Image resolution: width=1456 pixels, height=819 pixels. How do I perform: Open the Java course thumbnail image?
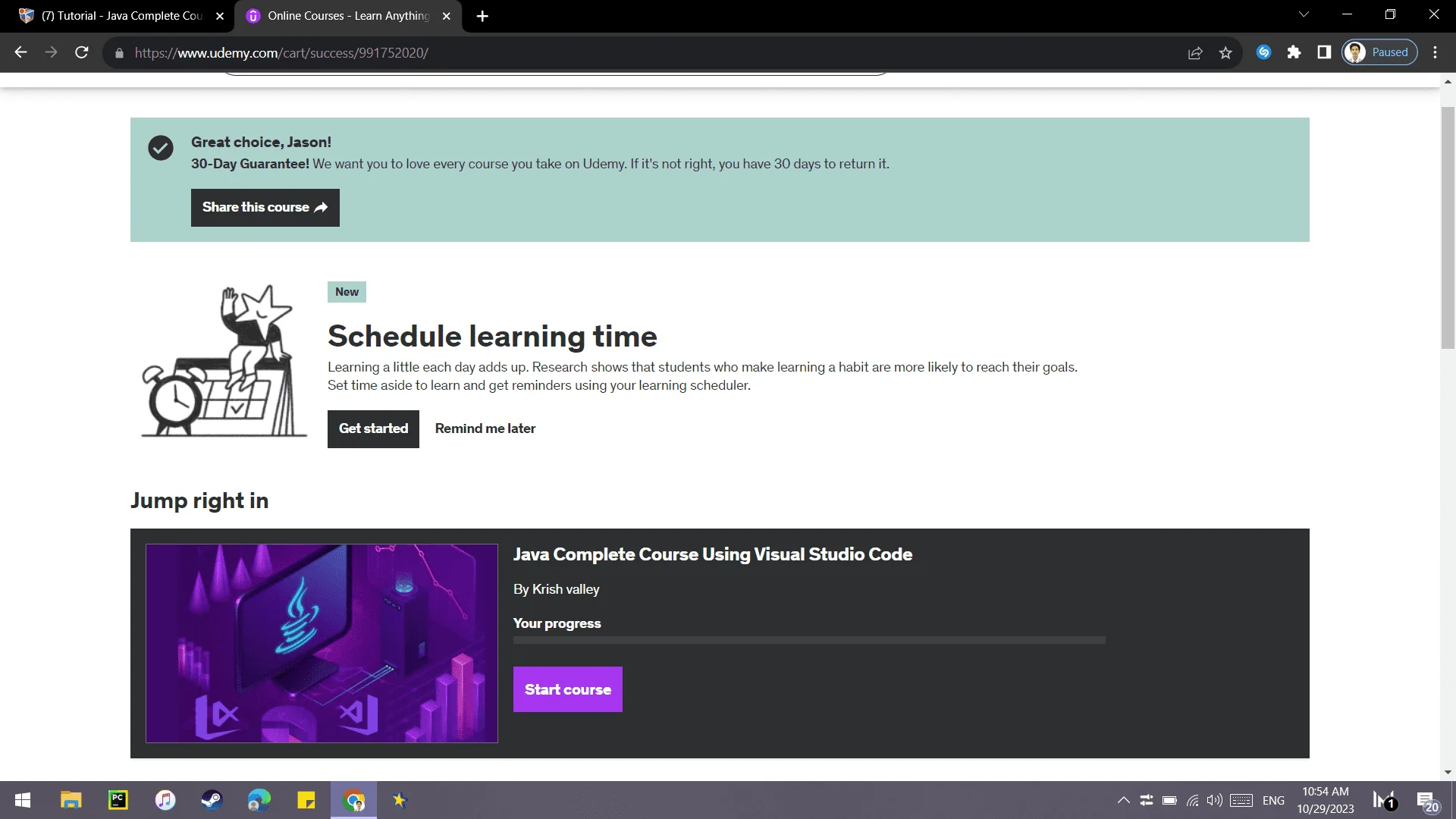point(322,643)
